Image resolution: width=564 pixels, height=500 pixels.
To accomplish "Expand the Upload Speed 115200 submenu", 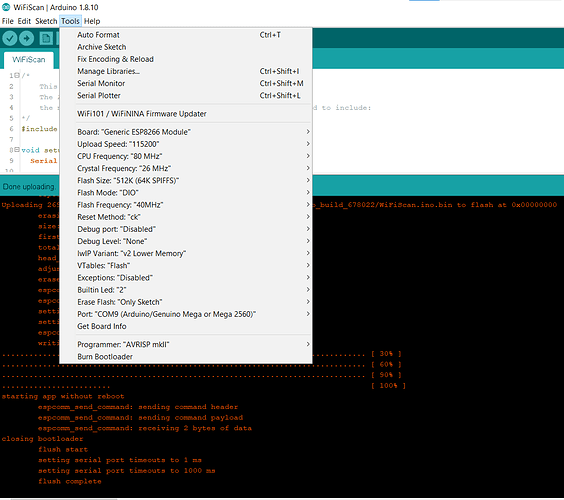I will pyautogui.click(x=194, y=144).
